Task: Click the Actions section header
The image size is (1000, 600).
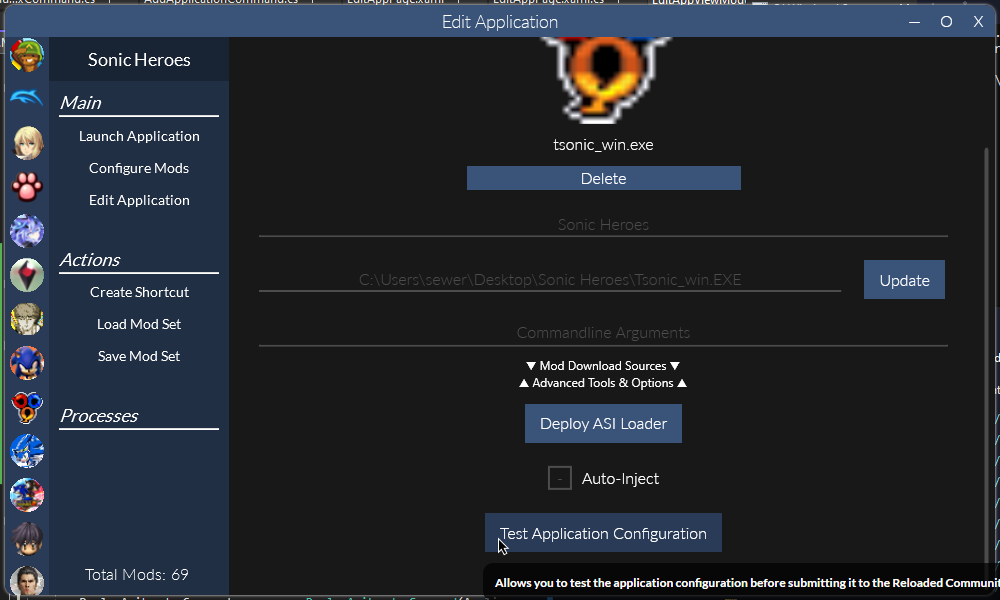Action: tap(90, 260)
